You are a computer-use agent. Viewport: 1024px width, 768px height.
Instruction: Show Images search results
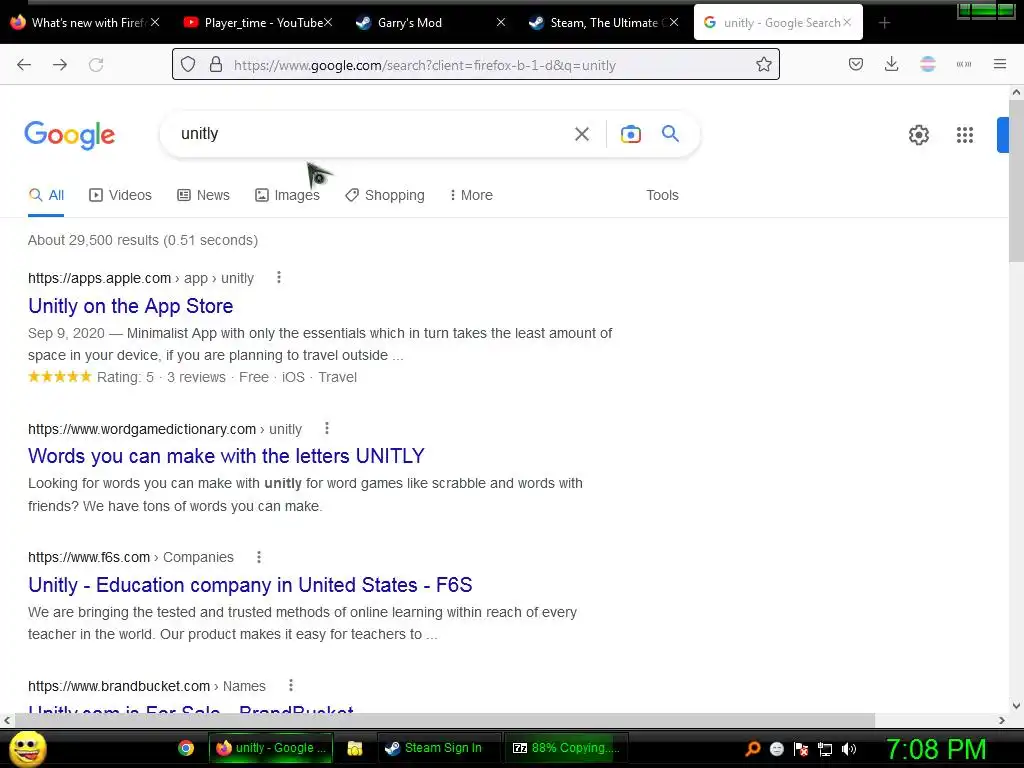point(287,195)
